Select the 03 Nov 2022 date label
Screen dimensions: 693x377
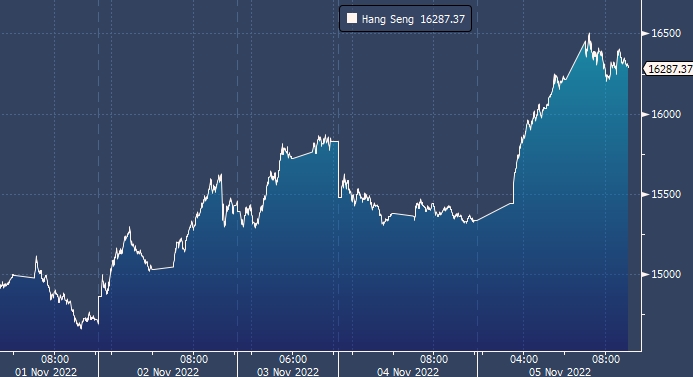pyautogui.click(x=288, y=372)
